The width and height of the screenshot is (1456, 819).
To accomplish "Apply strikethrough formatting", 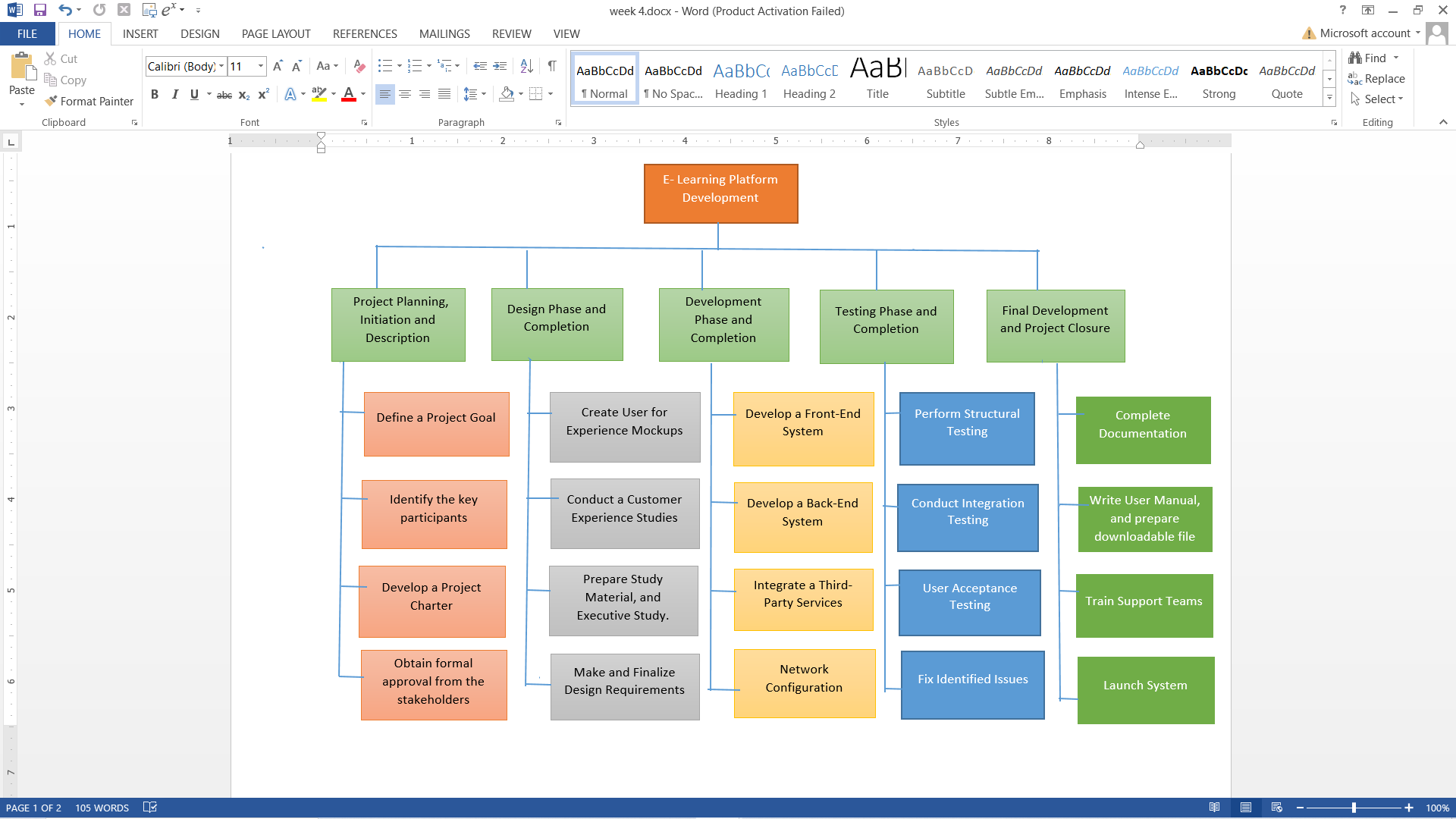I will 224,94.
